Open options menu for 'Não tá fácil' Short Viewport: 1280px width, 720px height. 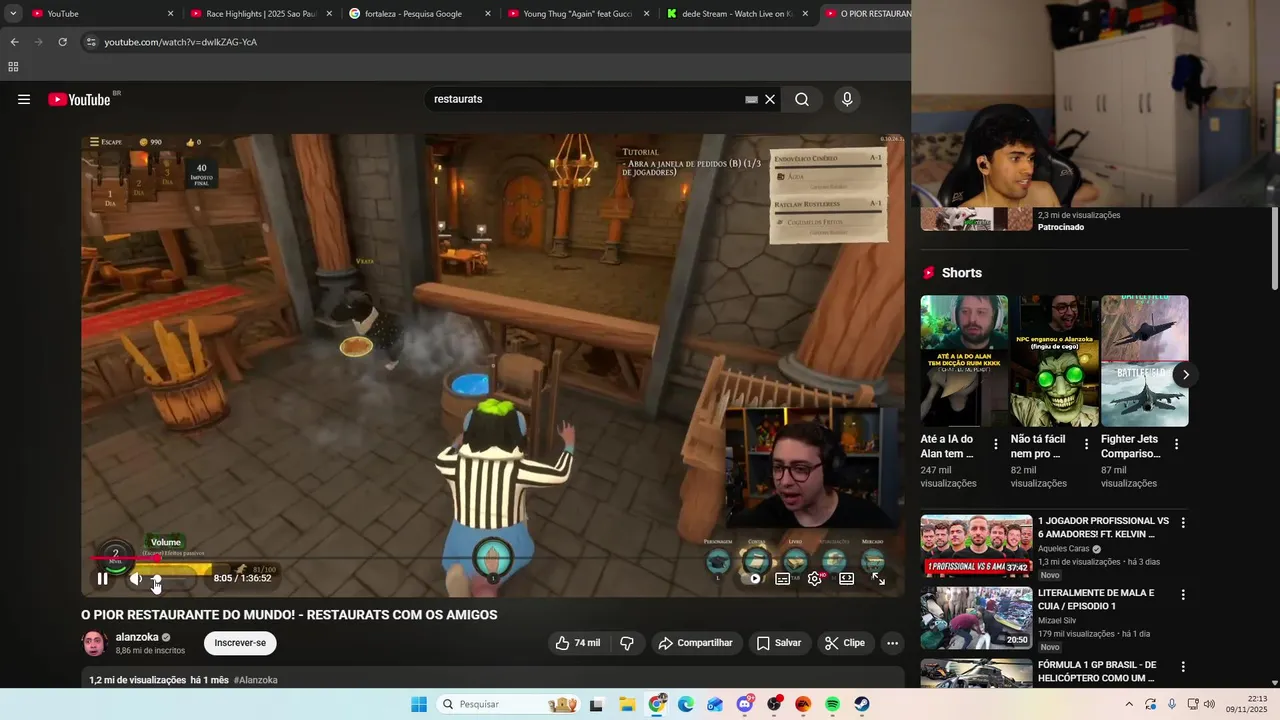tap(1086, 444)
